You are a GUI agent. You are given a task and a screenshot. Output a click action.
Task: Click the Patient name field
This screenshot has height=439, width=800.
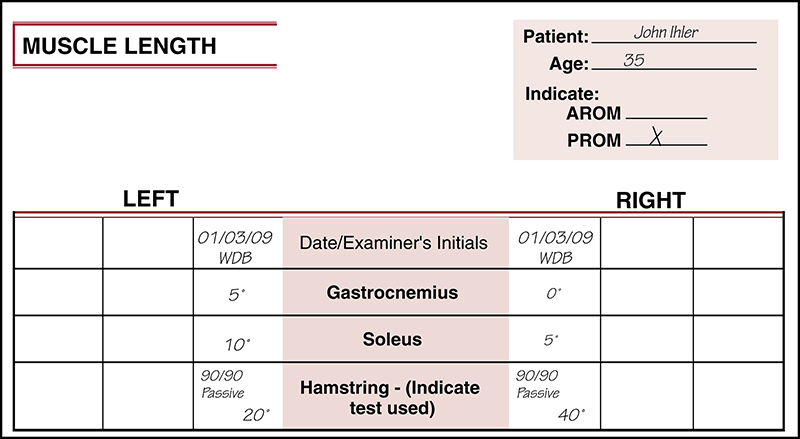672,34
